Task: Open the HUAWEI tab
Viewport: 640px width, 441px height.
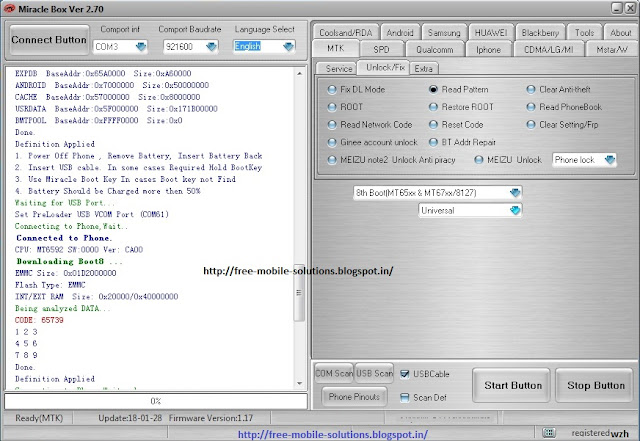Action: (x=491, y=32)
